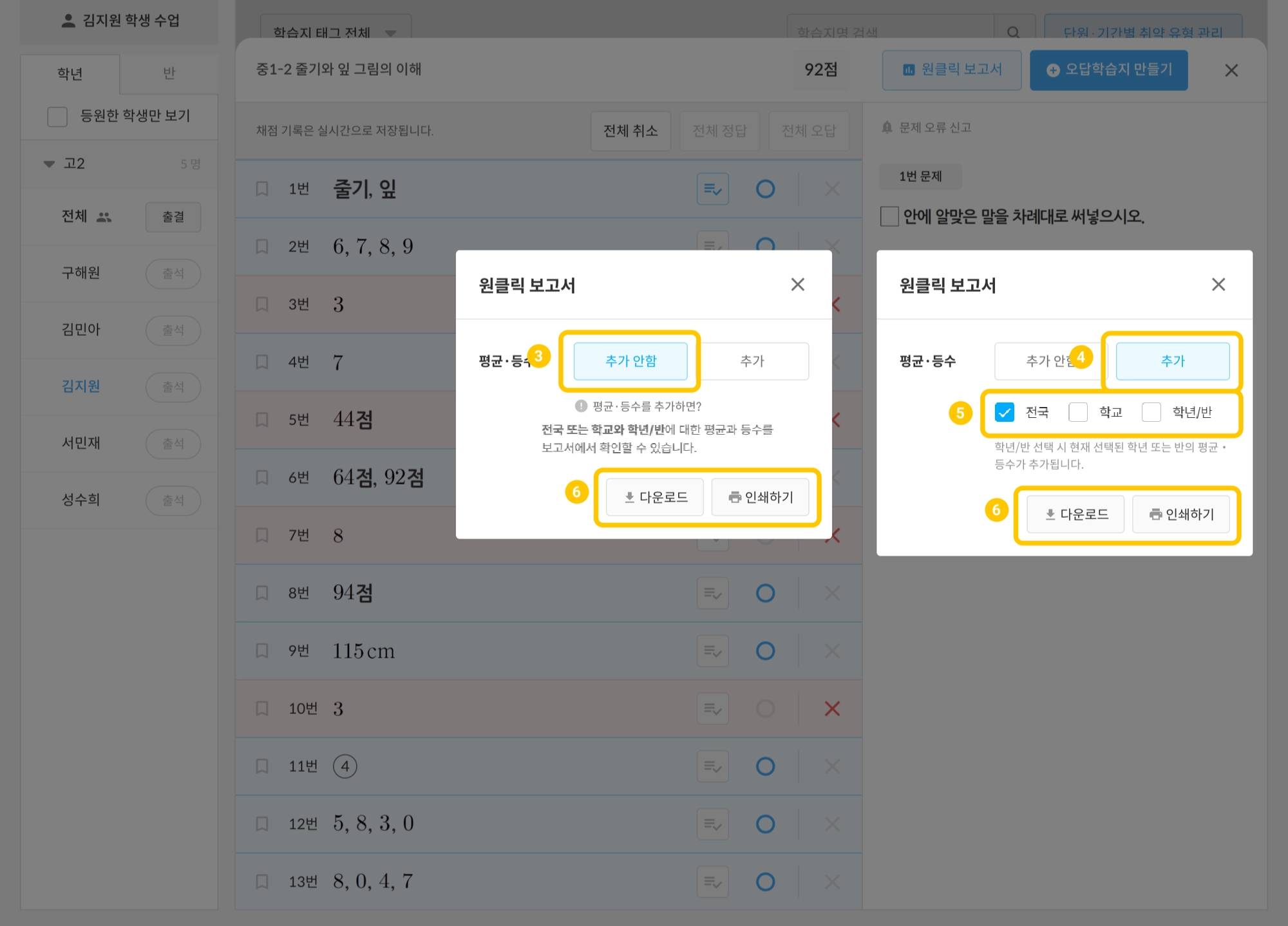
Task: Open the answer-detail icon for question 13번
Action: (x=712, y=882)
